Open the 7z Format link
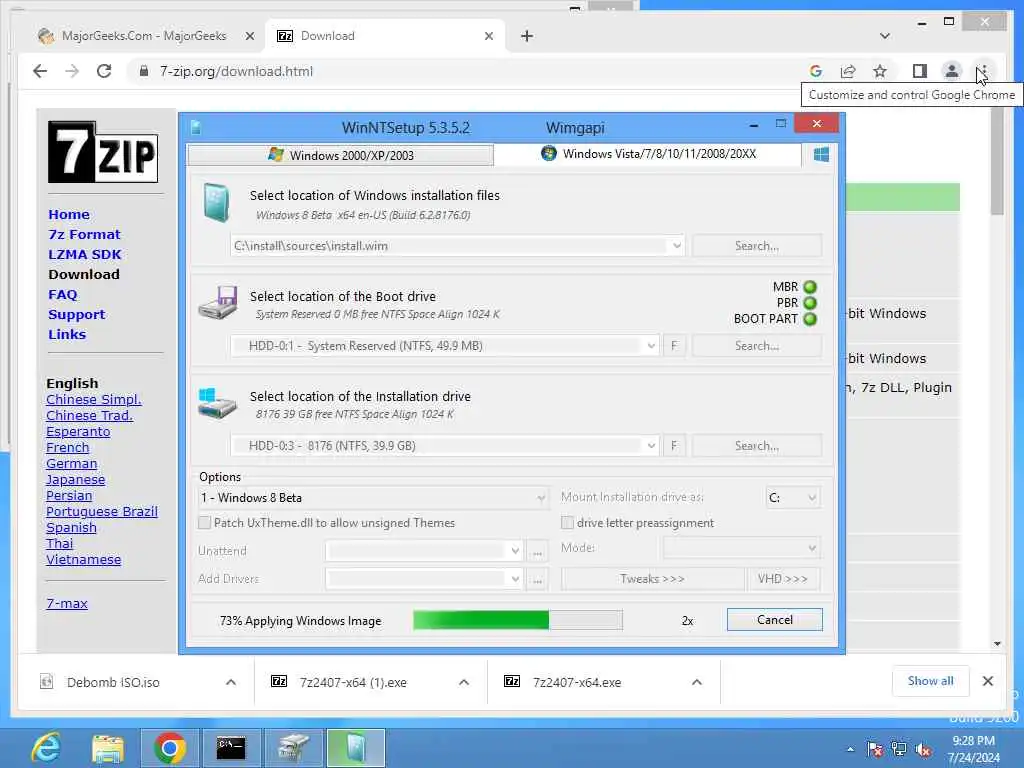1024x768 pixels. [84, 234]
